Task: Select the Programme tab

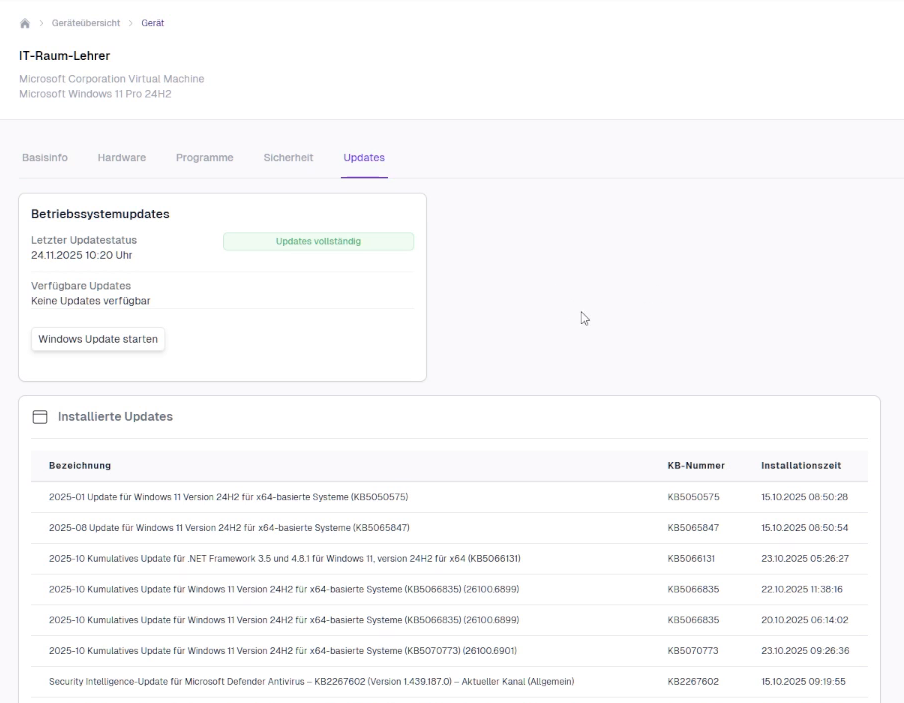Action: [204, 158]
